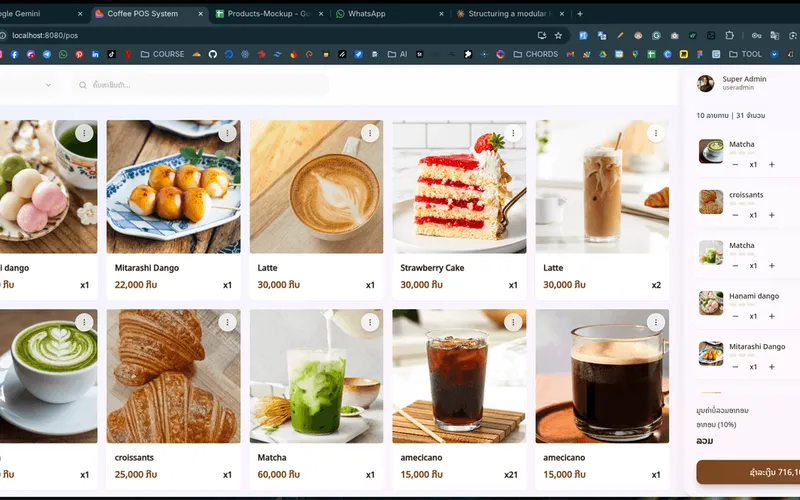Click the product search input field
Viewport: 800px width, 500px height.
click(201, 85)
